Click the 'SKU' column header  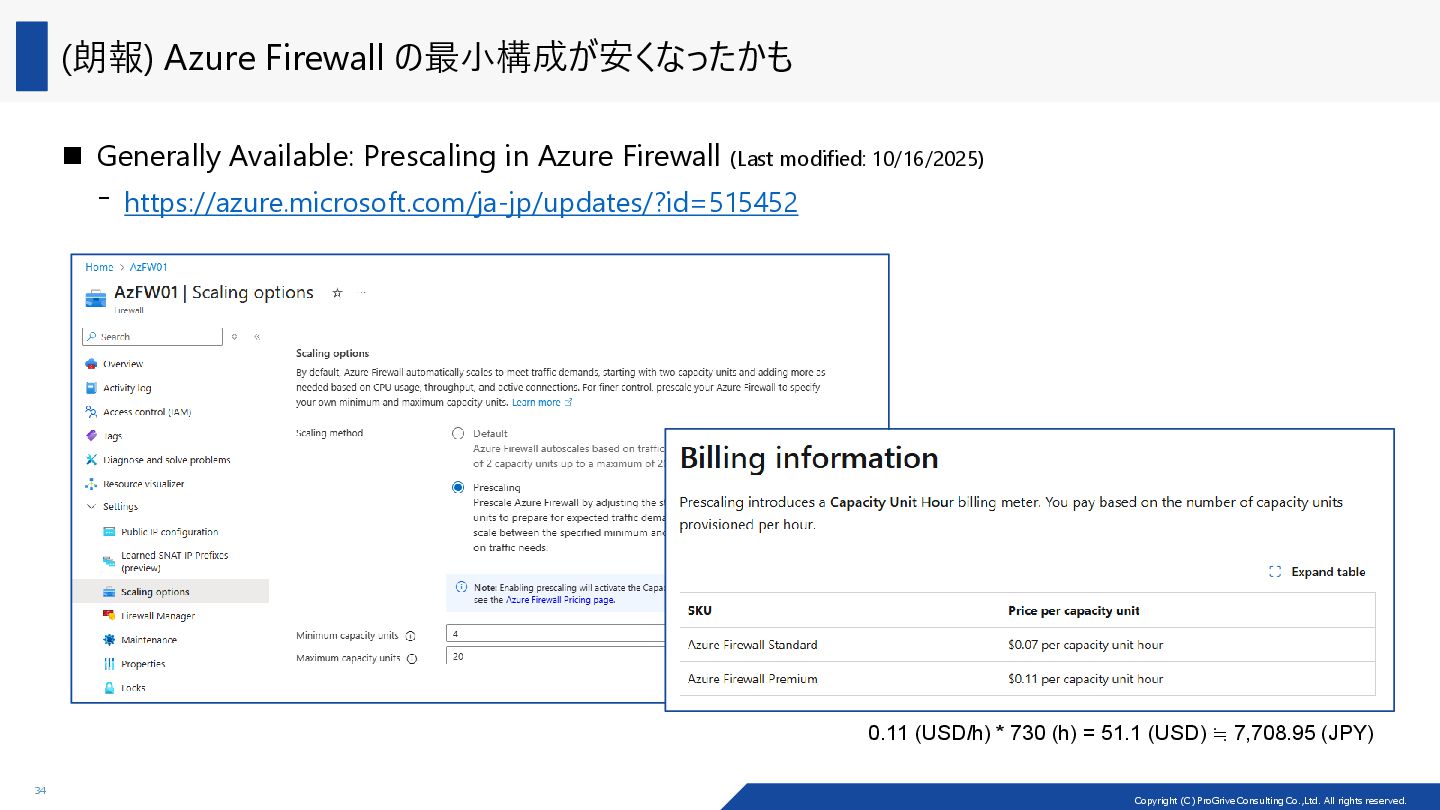click(x=700, y=611)
